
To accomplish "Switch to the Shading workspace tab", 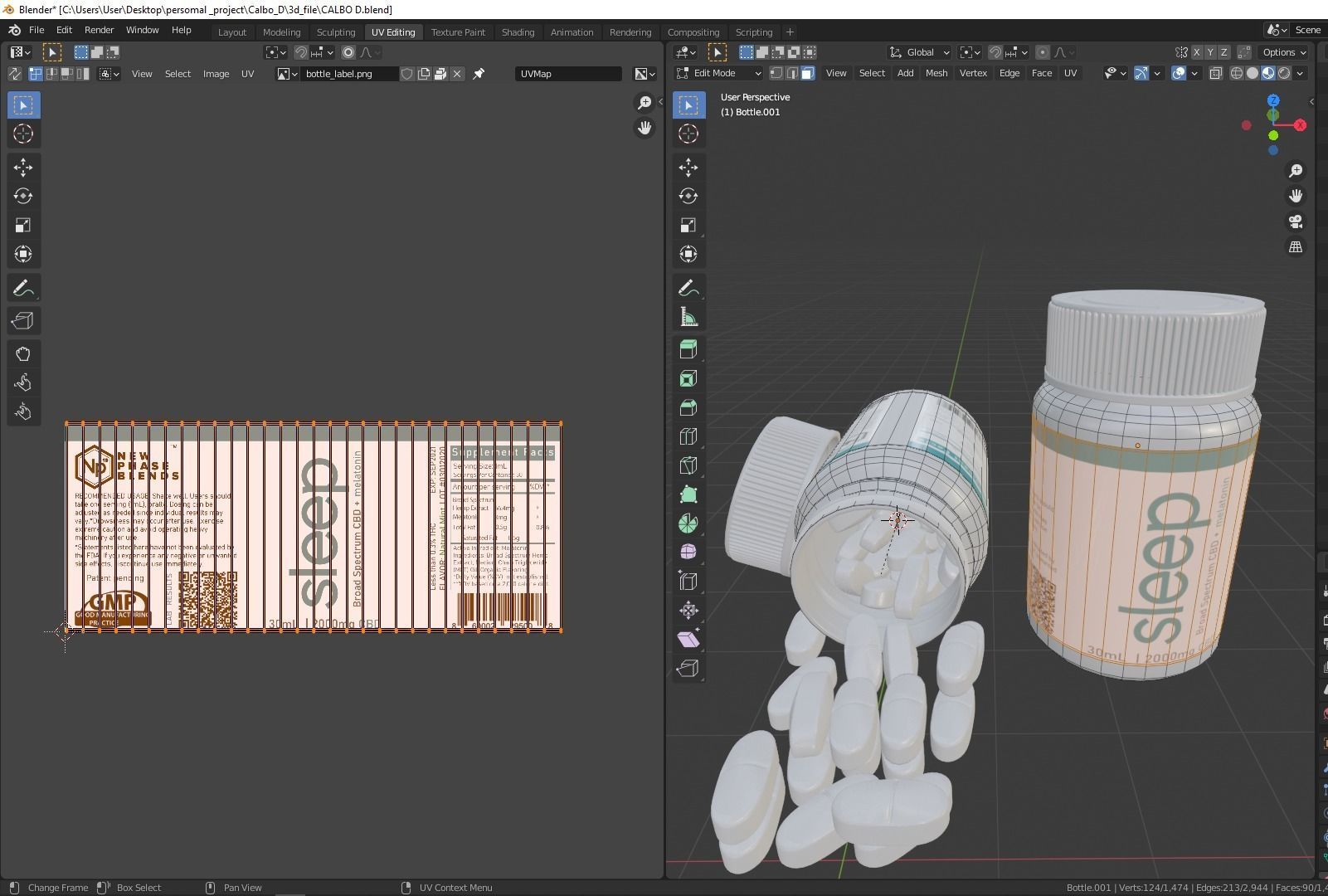I will pyautogui.click(x=518, y=32).
